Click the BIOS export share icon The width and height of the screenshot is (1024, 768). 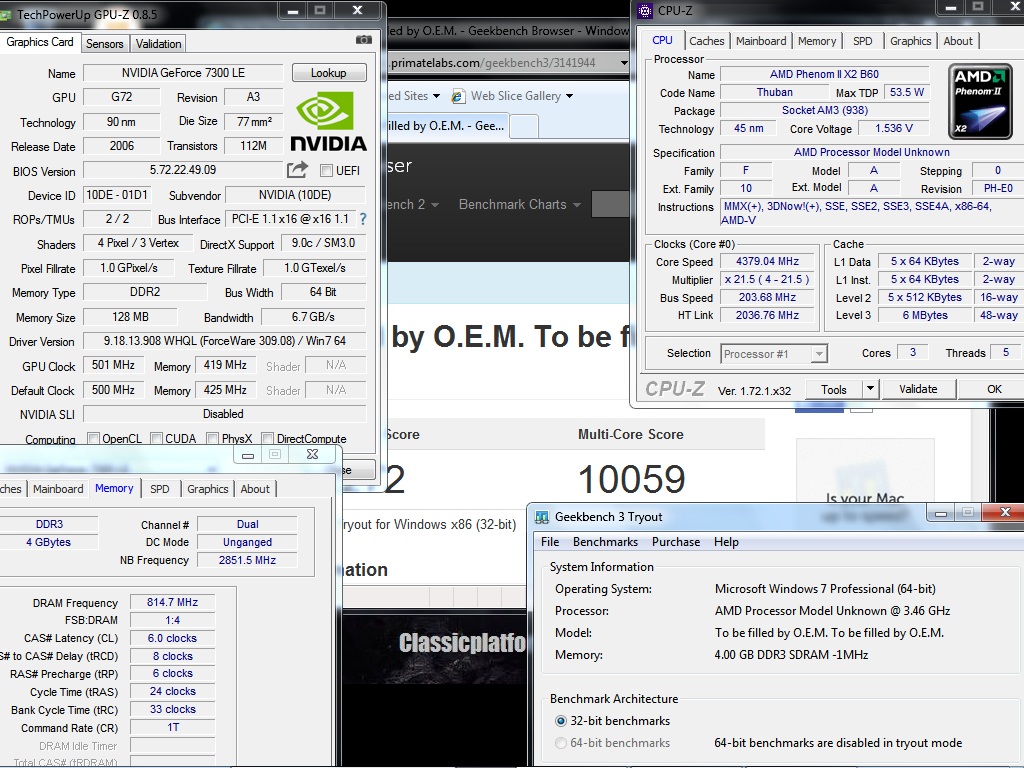[x=297, y=170]
